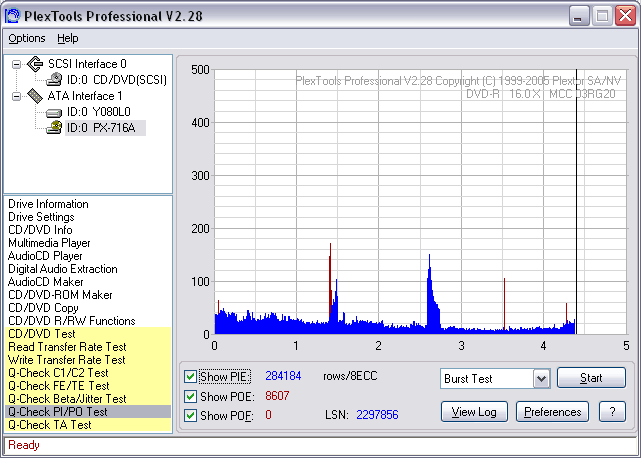The image size is (641, 458).
Task: Select Write Transfer Rate Test
Action: 88,360
